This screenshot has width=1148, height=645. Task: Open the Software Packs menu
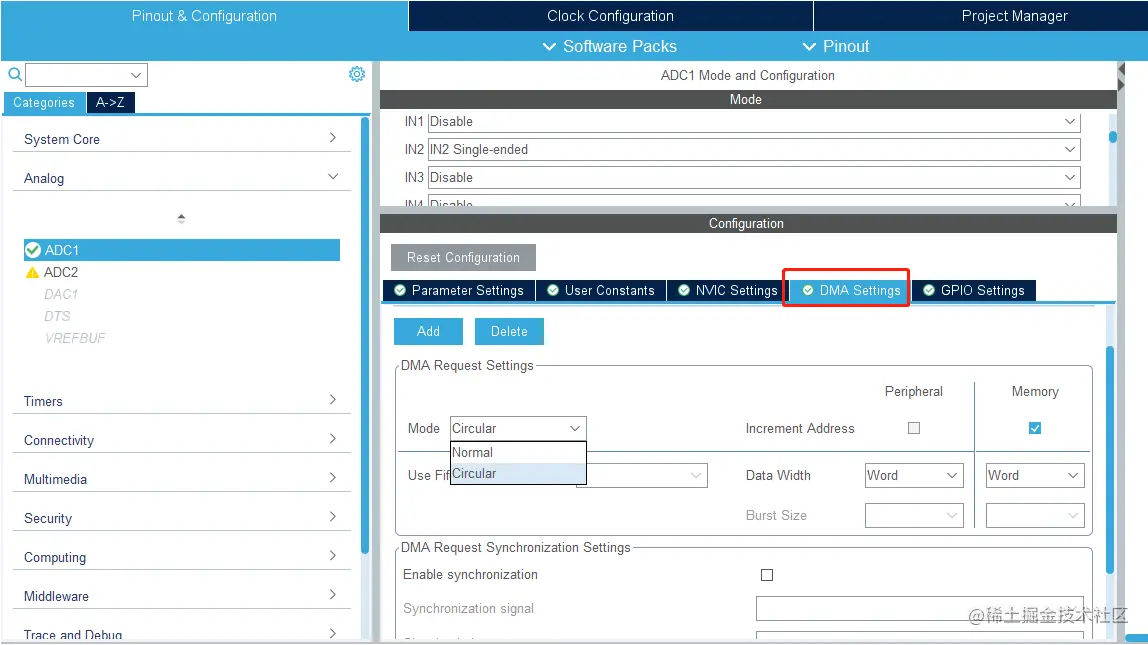(x=609, y=46)
